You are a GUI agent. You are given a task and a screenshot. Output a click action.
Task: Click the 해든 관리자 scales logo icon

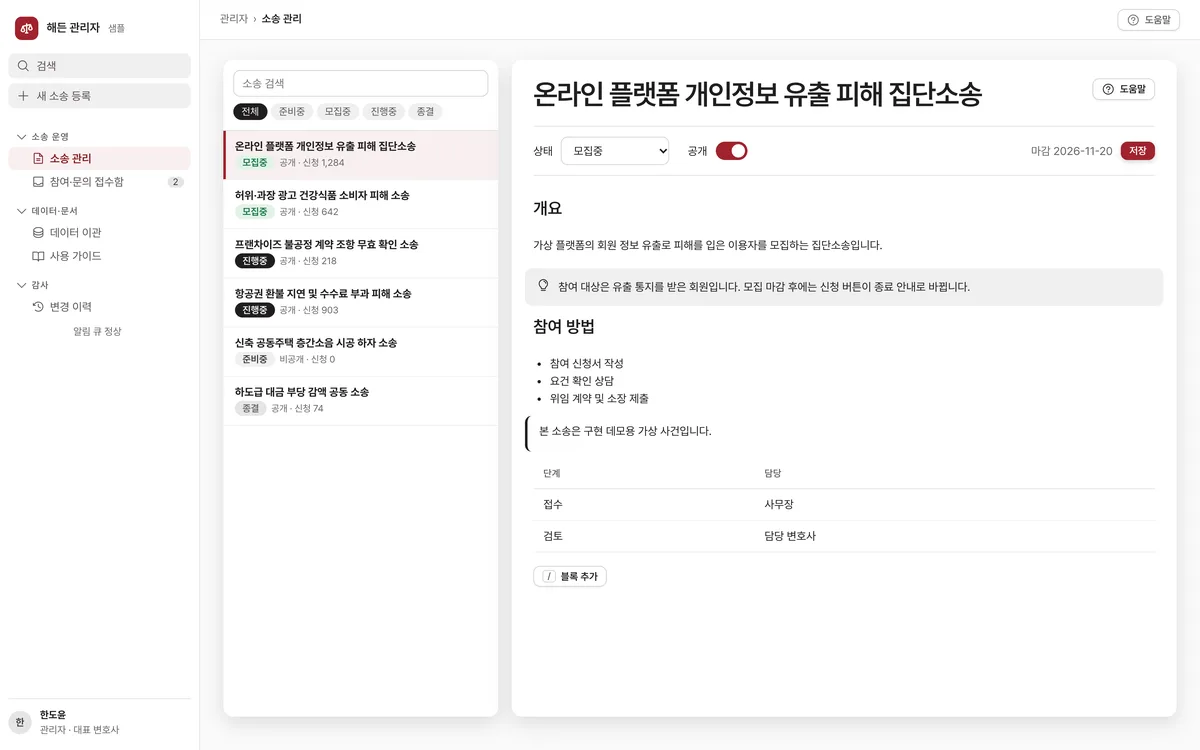(26, 28)
